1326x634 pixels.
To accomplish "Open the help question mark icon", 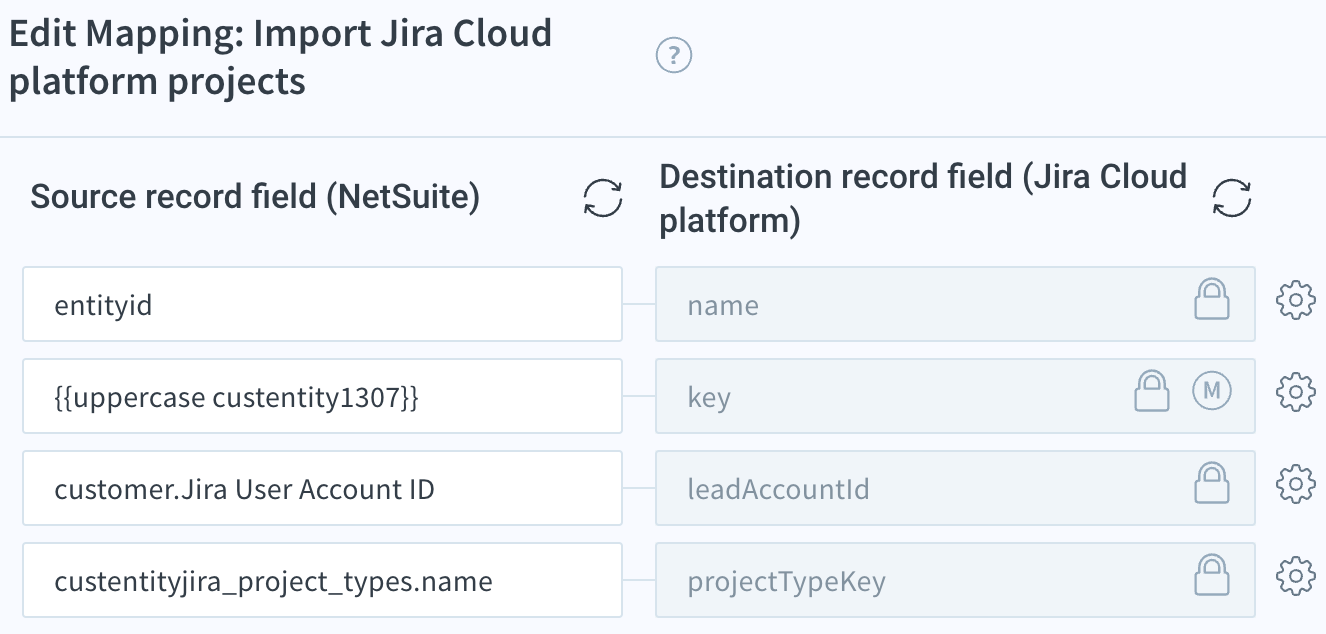I will [x=674, y=55].
